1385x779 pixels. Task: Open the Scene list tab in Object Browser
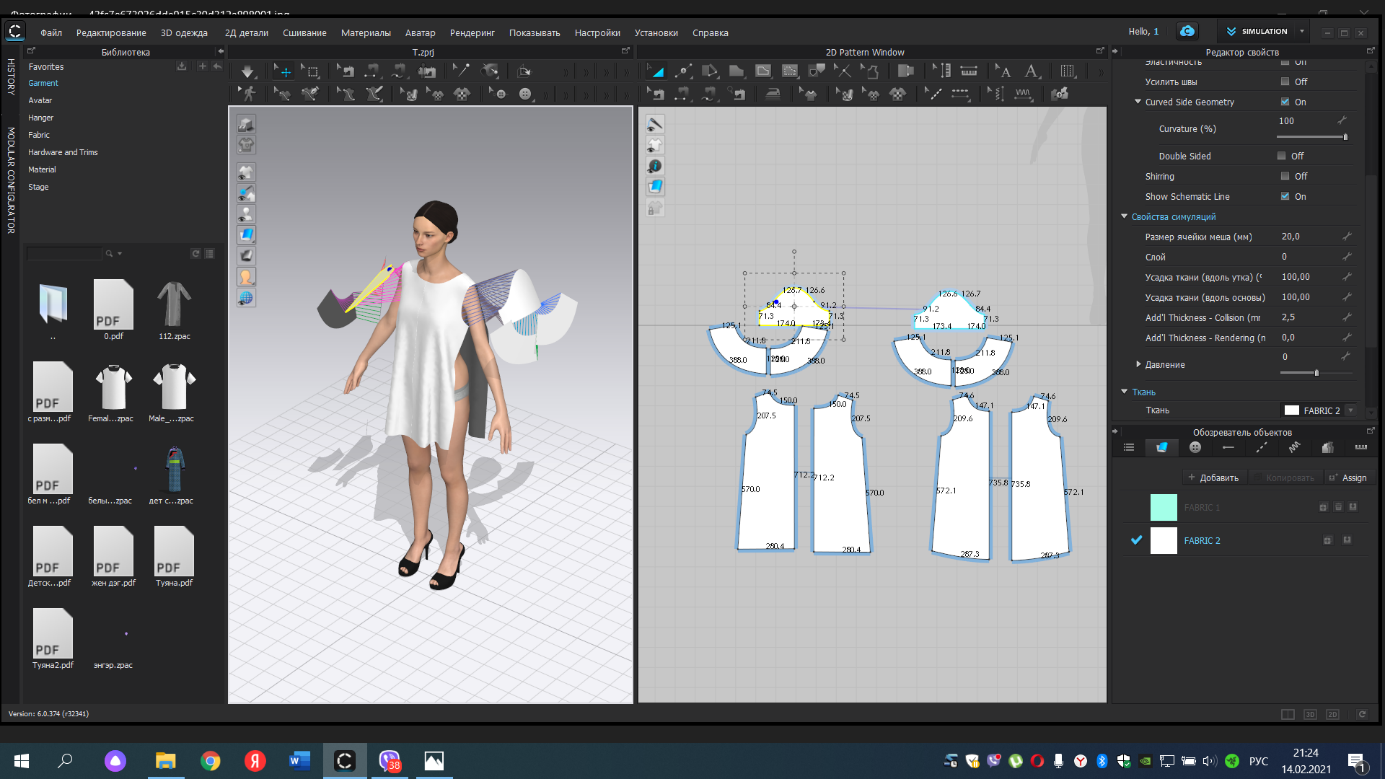(x=1129, y=447)
